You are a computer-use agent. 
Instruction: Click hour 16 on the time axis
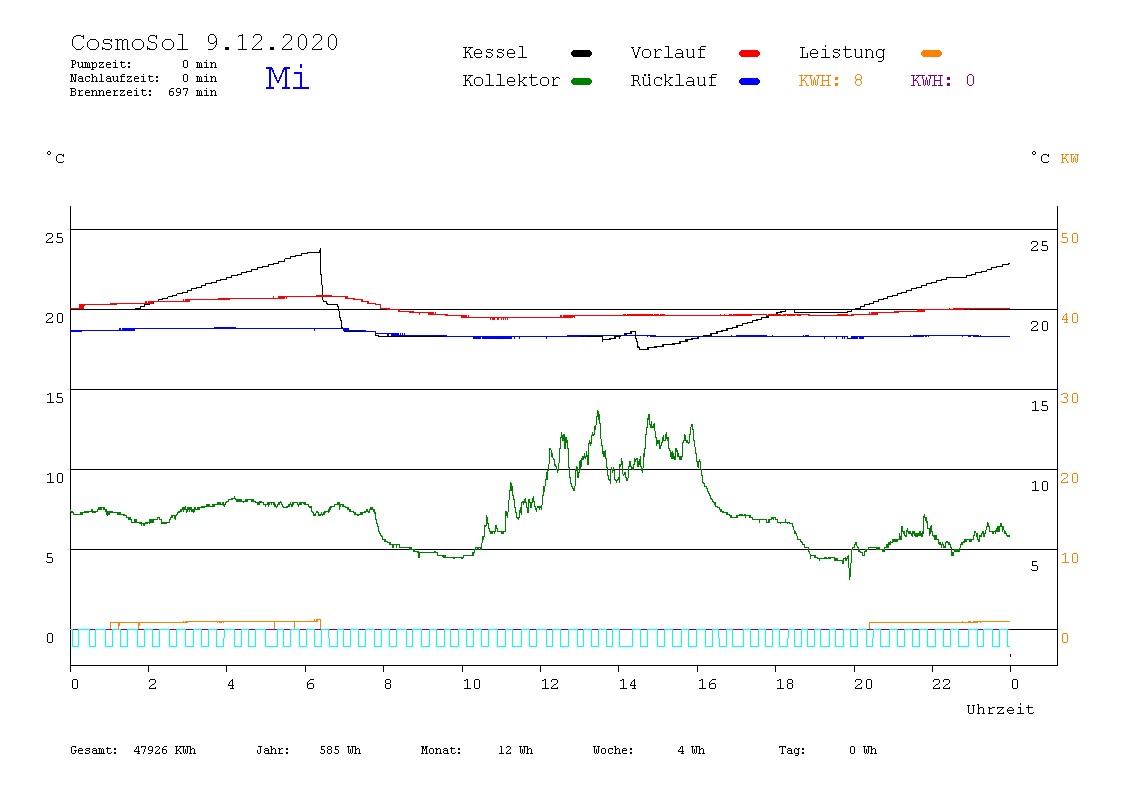707,684
